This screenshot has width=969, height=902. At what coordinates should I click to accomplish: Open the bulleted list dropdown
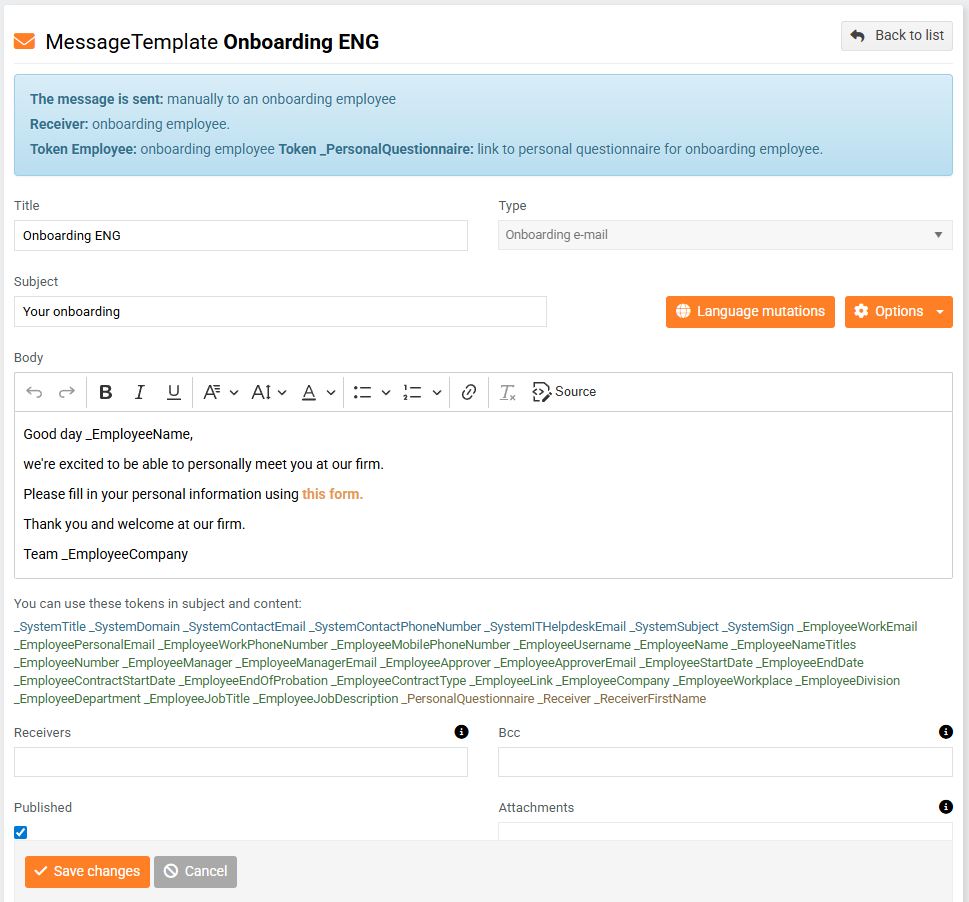371,392
